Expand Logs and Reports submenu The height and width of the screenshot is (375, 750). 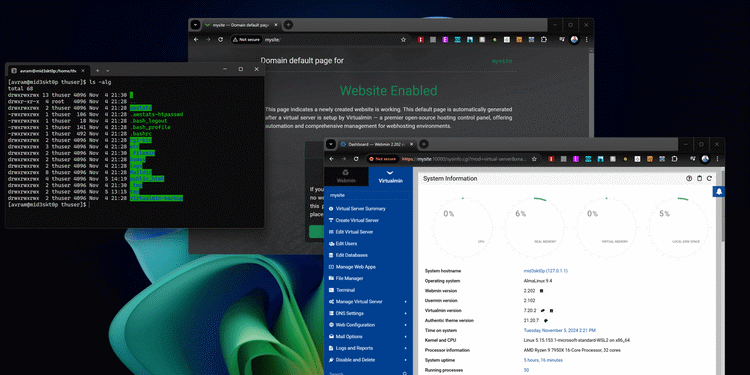coord(368,348)
